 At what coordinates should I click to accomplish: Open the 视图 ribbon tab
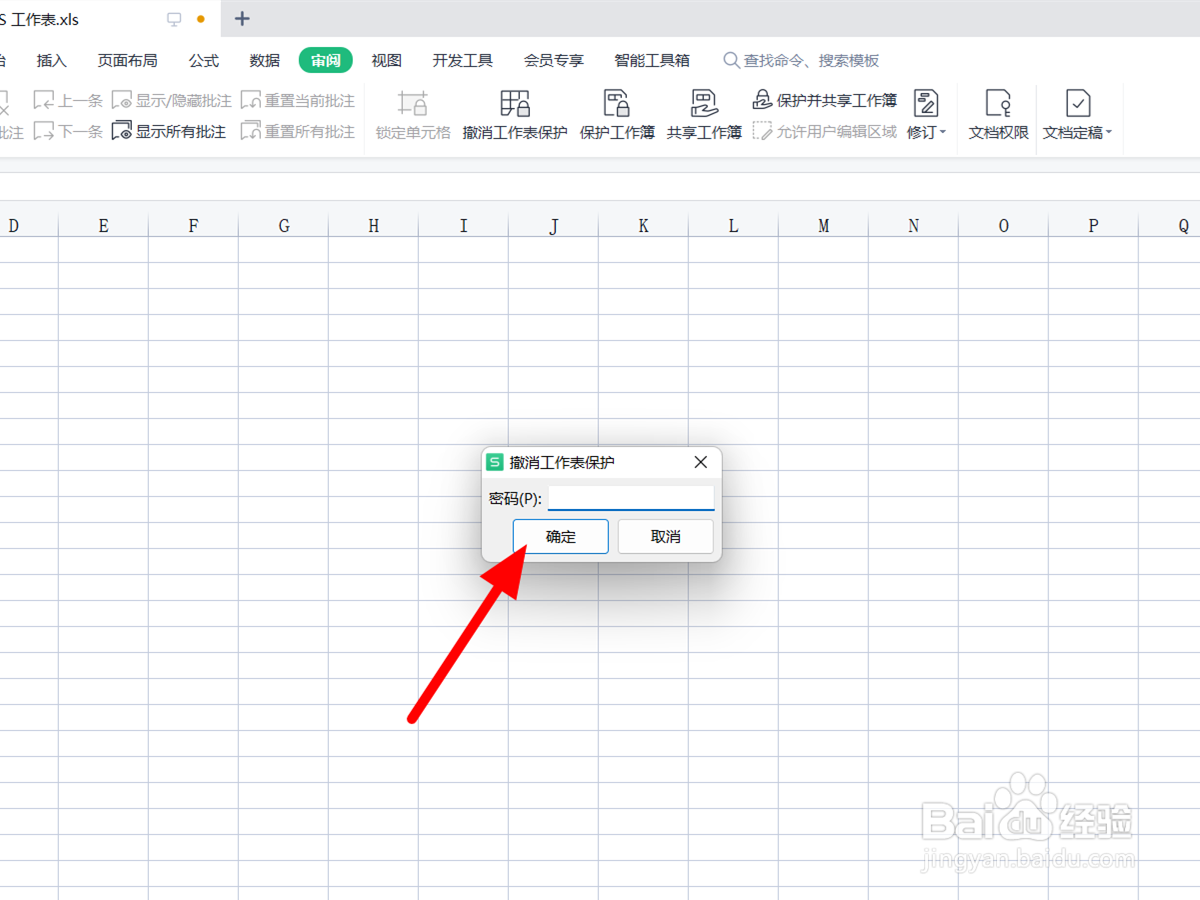387,60
